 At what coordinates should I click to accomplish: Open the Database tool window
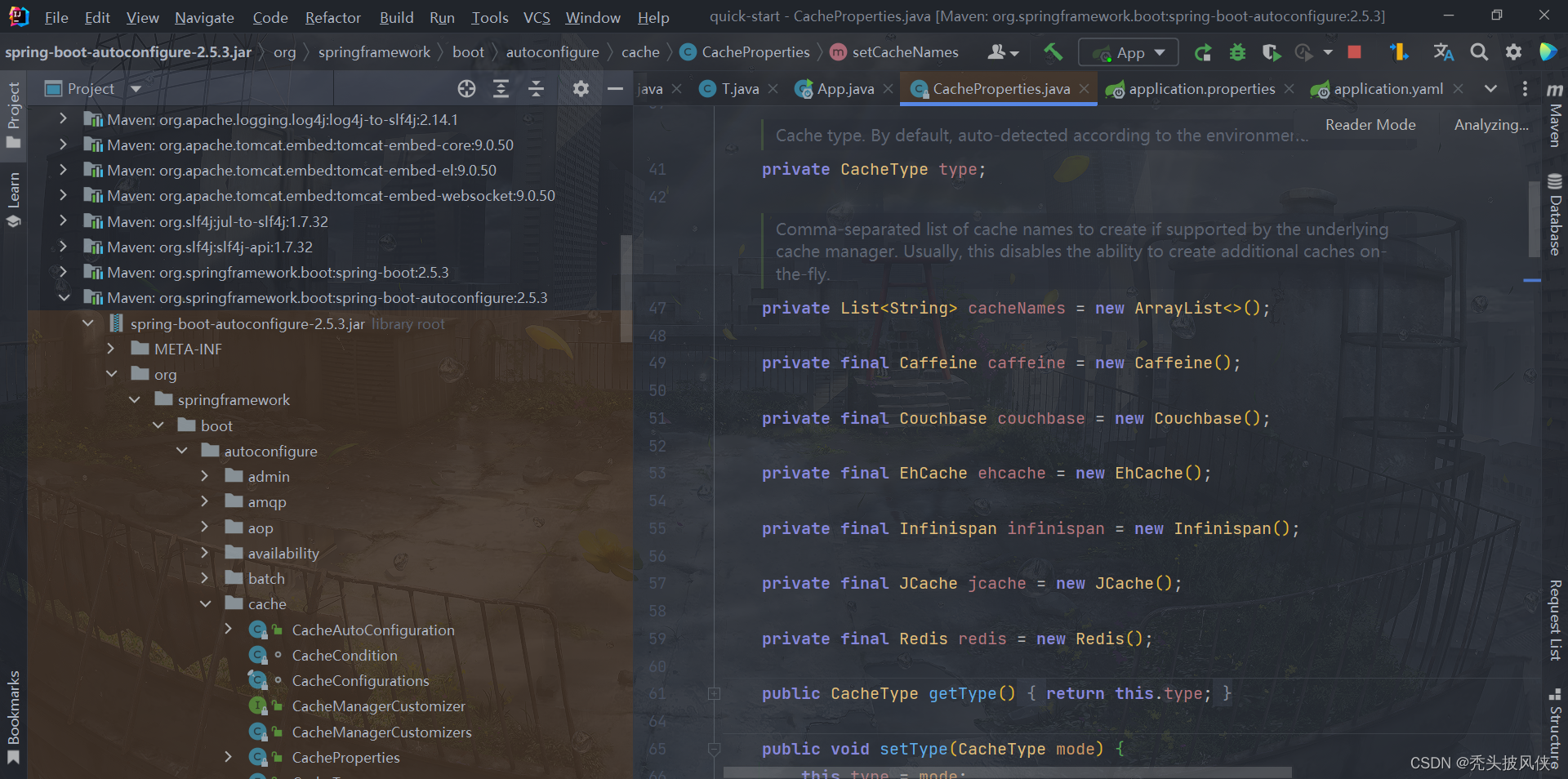pyautogui.click(x=1554, y=216)
